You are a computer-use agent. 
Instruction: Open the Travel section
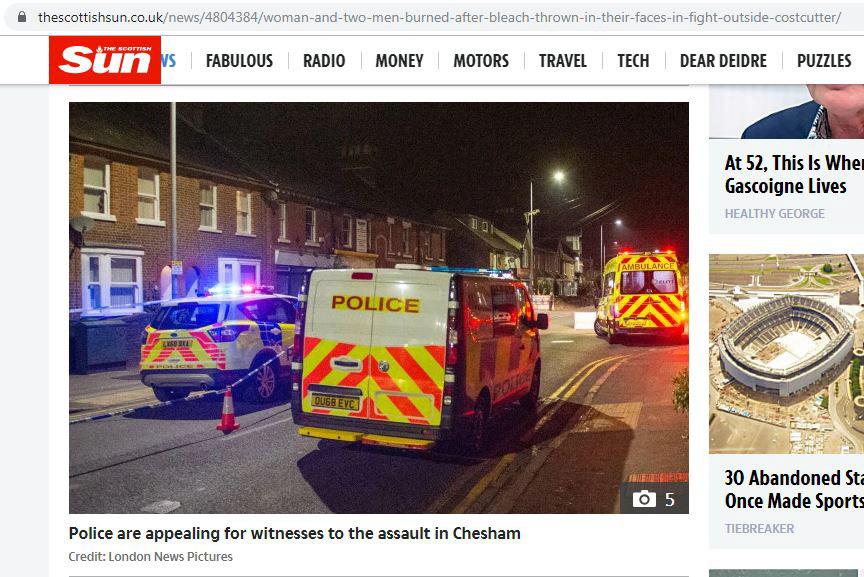[x=563, y=61]
